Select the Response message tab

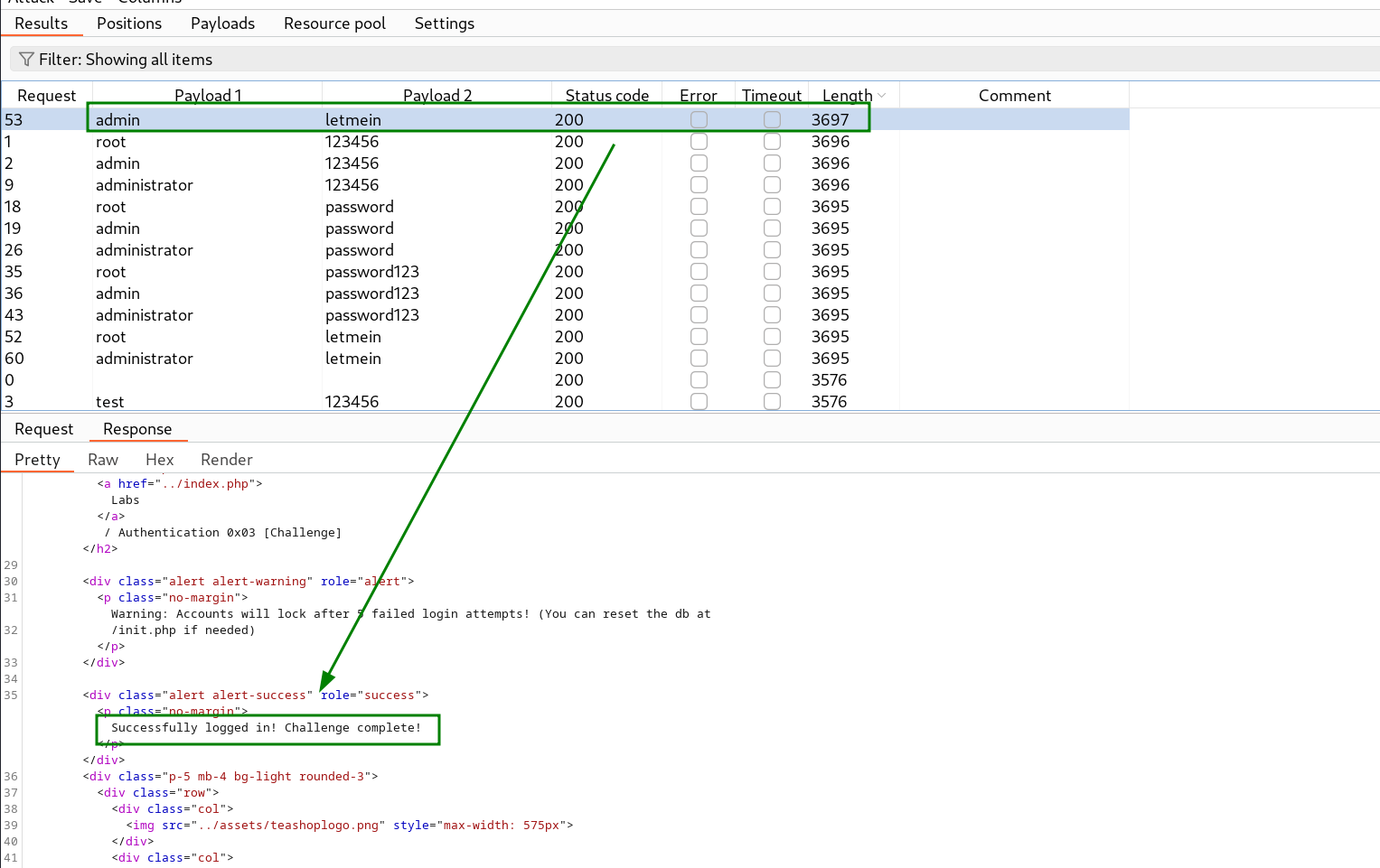pos(137,429)
